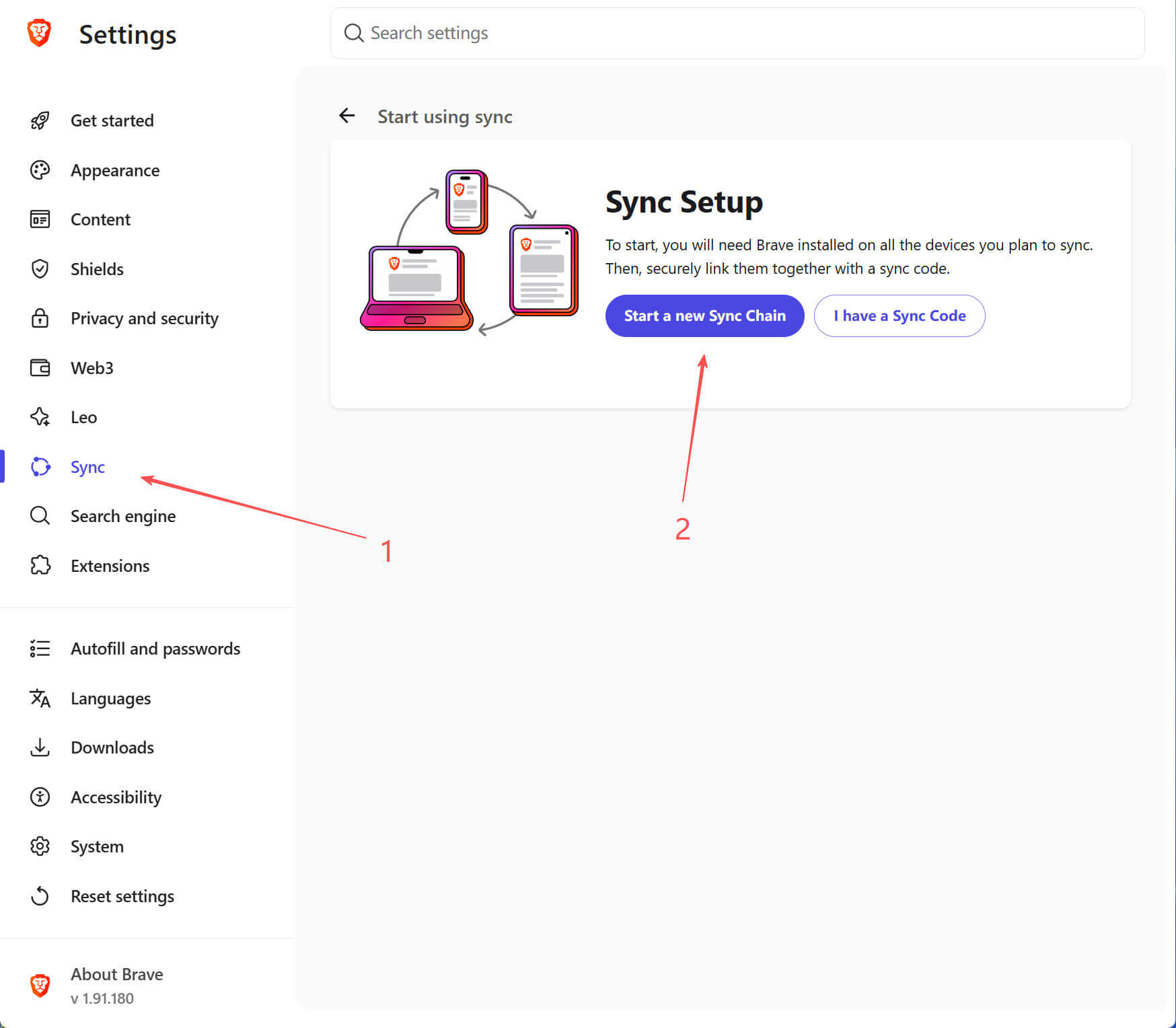The height and width of the screenshot is (1028, 1176).
Task: Click the Languages translate icon
Action: point(40,698)
